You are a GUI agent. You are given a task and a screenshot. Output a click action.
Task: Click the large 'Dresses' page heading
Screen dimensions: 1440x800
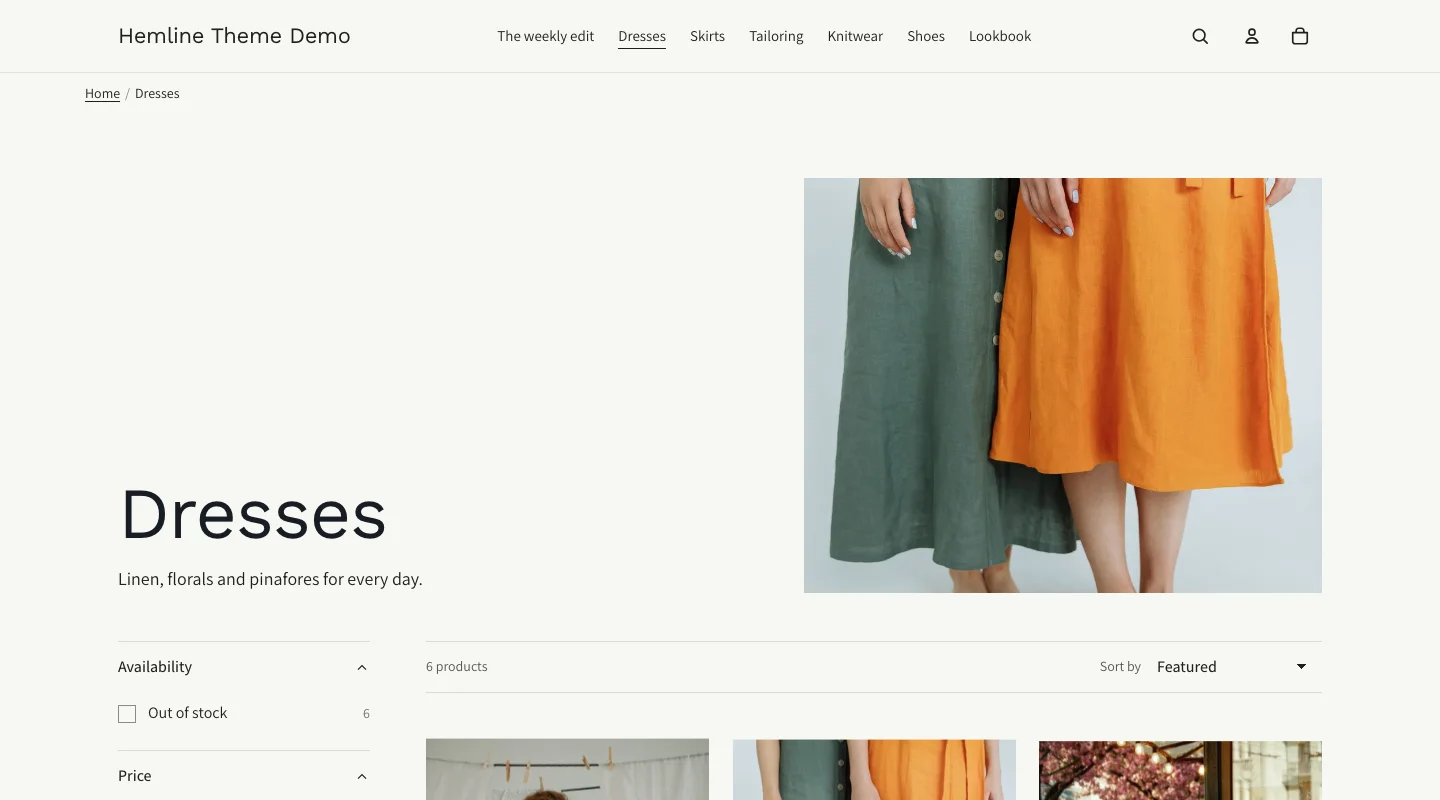tap(253, 515)
